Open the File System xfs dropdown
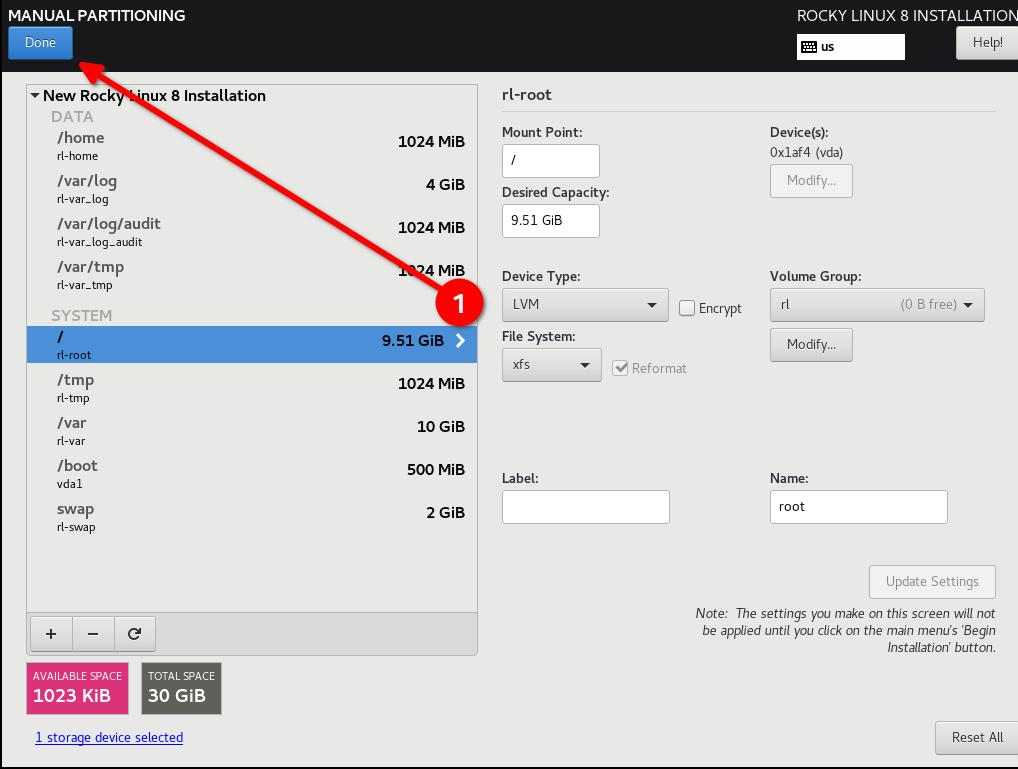The width and height of the screenshot is (1018, 769). [x=551, y=365]
